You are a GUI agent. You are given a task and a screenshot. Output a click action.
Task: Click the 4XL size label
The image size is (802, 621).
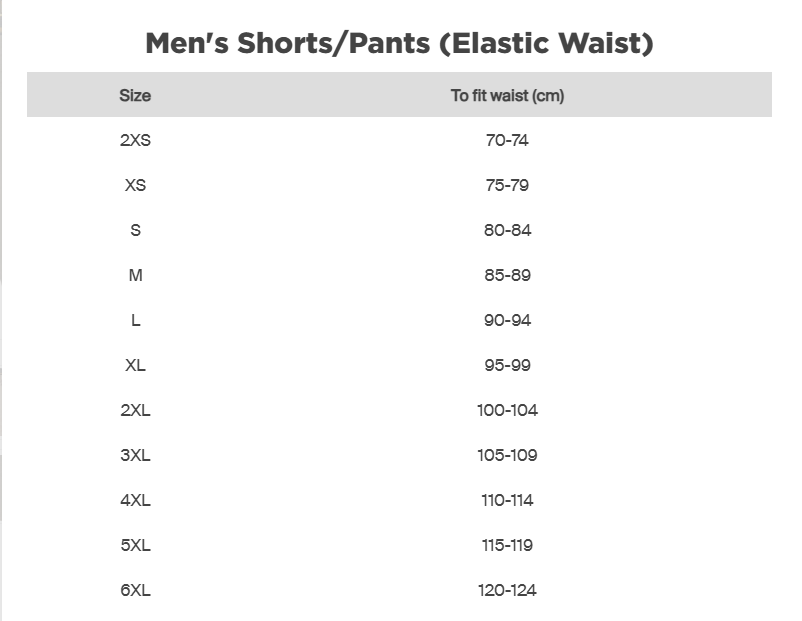point(135,501)
